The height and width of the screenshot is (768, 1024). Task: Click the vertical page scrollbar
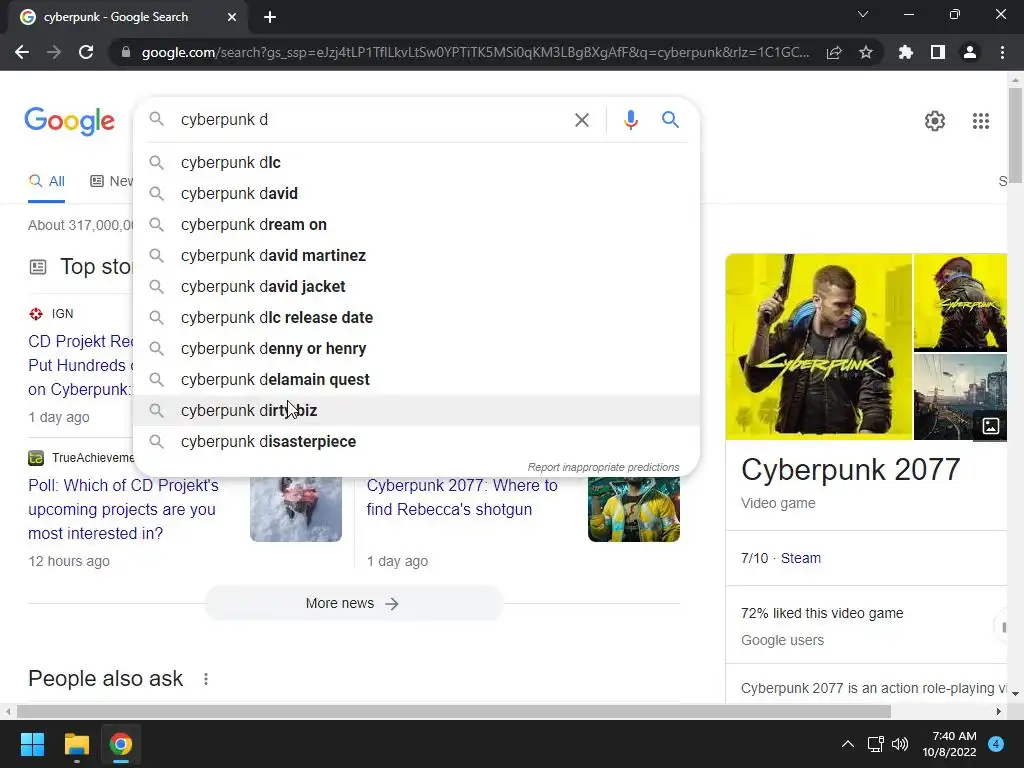[x=1015, y=135]
